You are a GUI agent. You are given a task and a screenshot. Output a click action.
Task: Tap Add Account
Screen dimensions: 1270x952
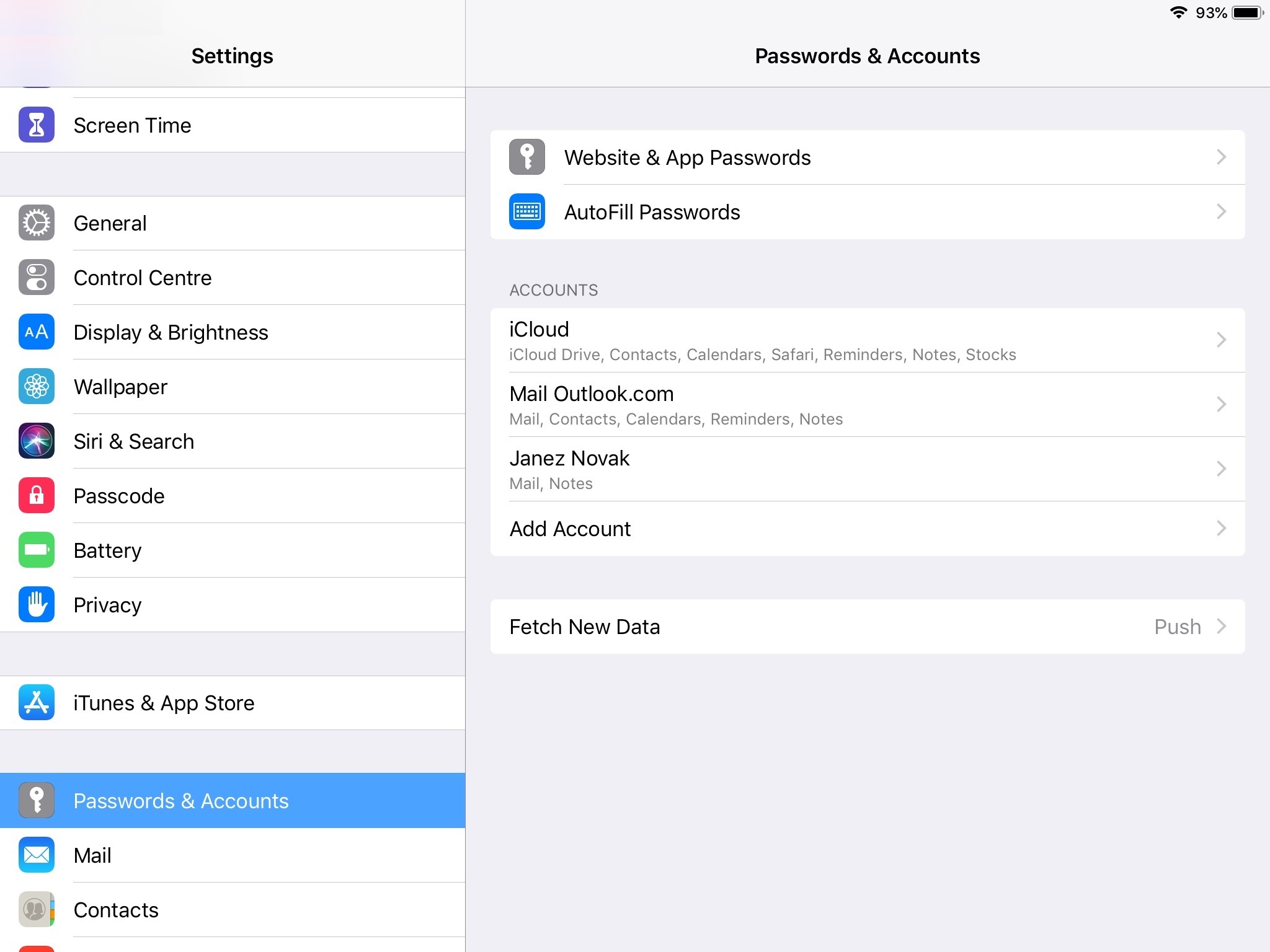coord(868,529)
